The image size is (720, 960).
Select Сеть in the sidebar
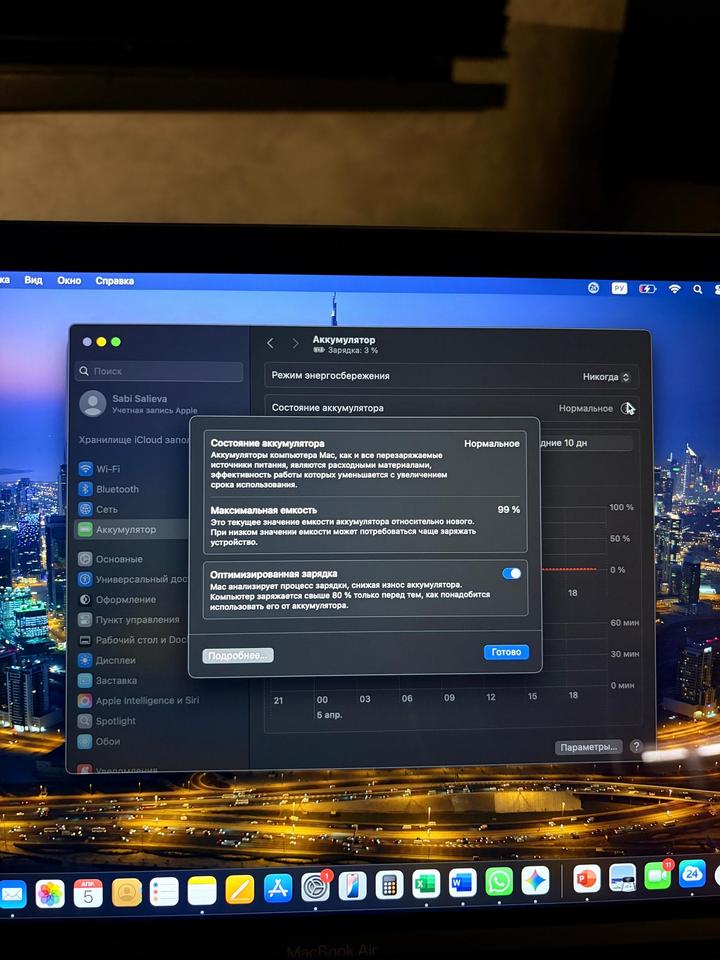(106, 509)
